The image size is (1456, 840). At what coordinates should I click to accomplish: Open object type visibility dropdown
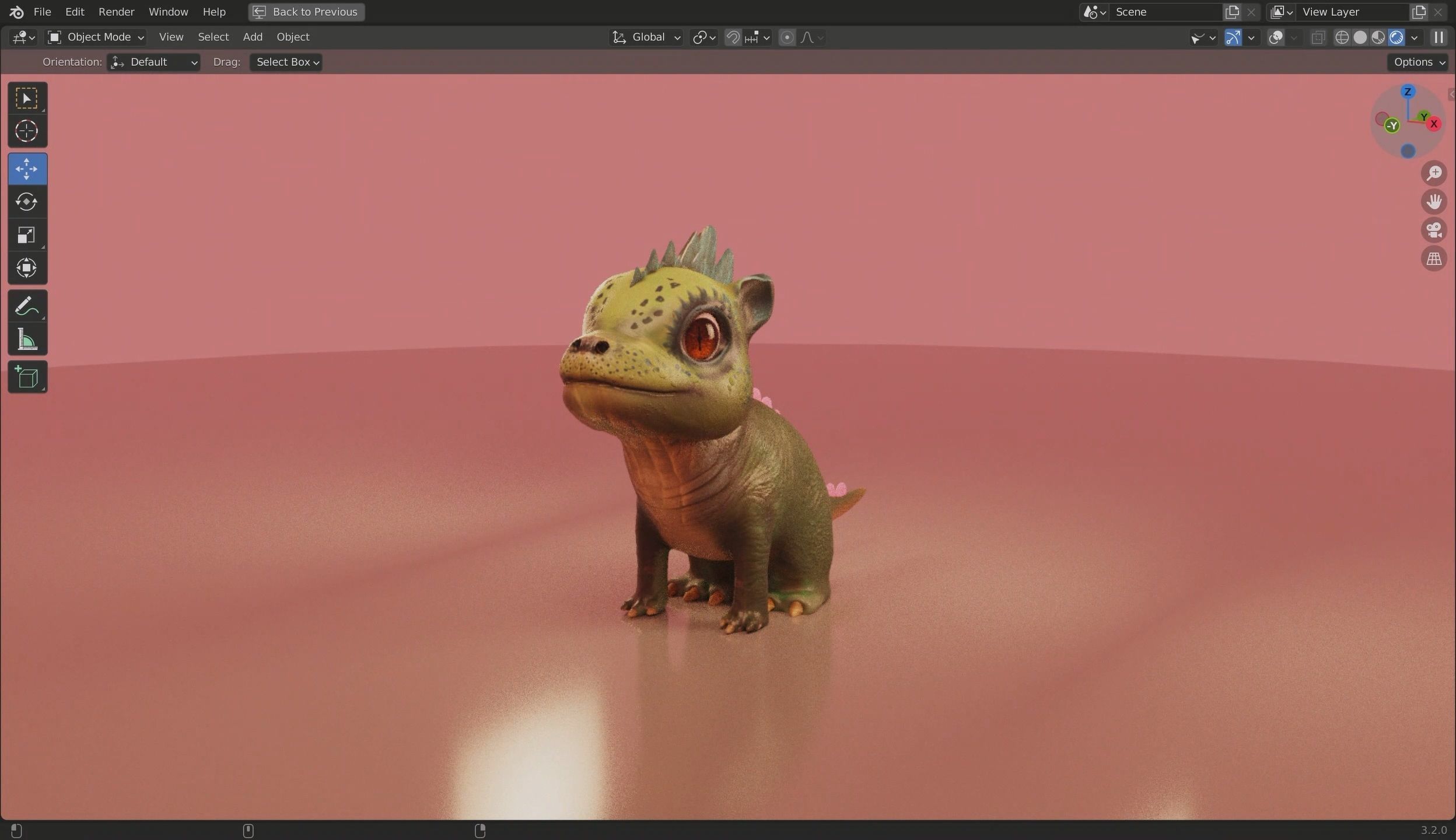click(x=1203, y=37)
